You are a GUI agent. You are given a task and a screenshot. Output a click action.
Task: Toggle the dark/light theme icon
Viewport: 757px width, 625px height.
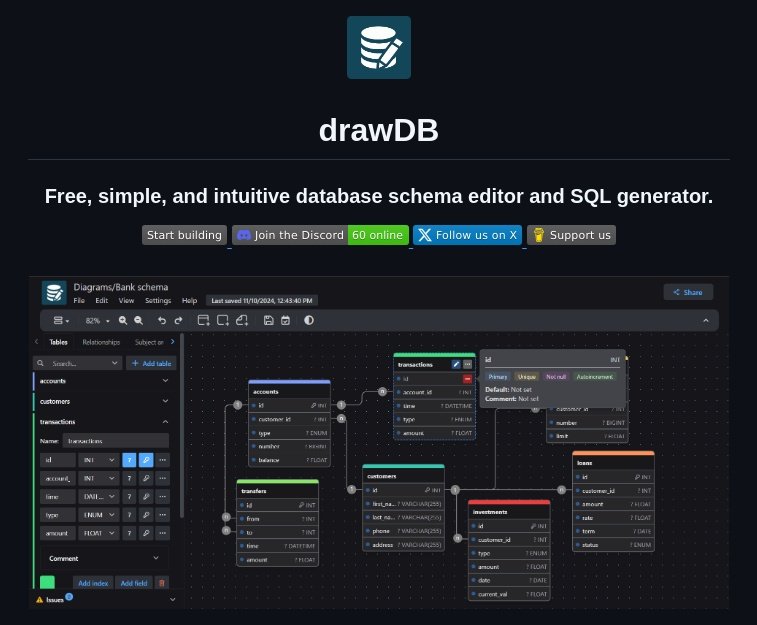pyautogui.click(x=309, y=320)
